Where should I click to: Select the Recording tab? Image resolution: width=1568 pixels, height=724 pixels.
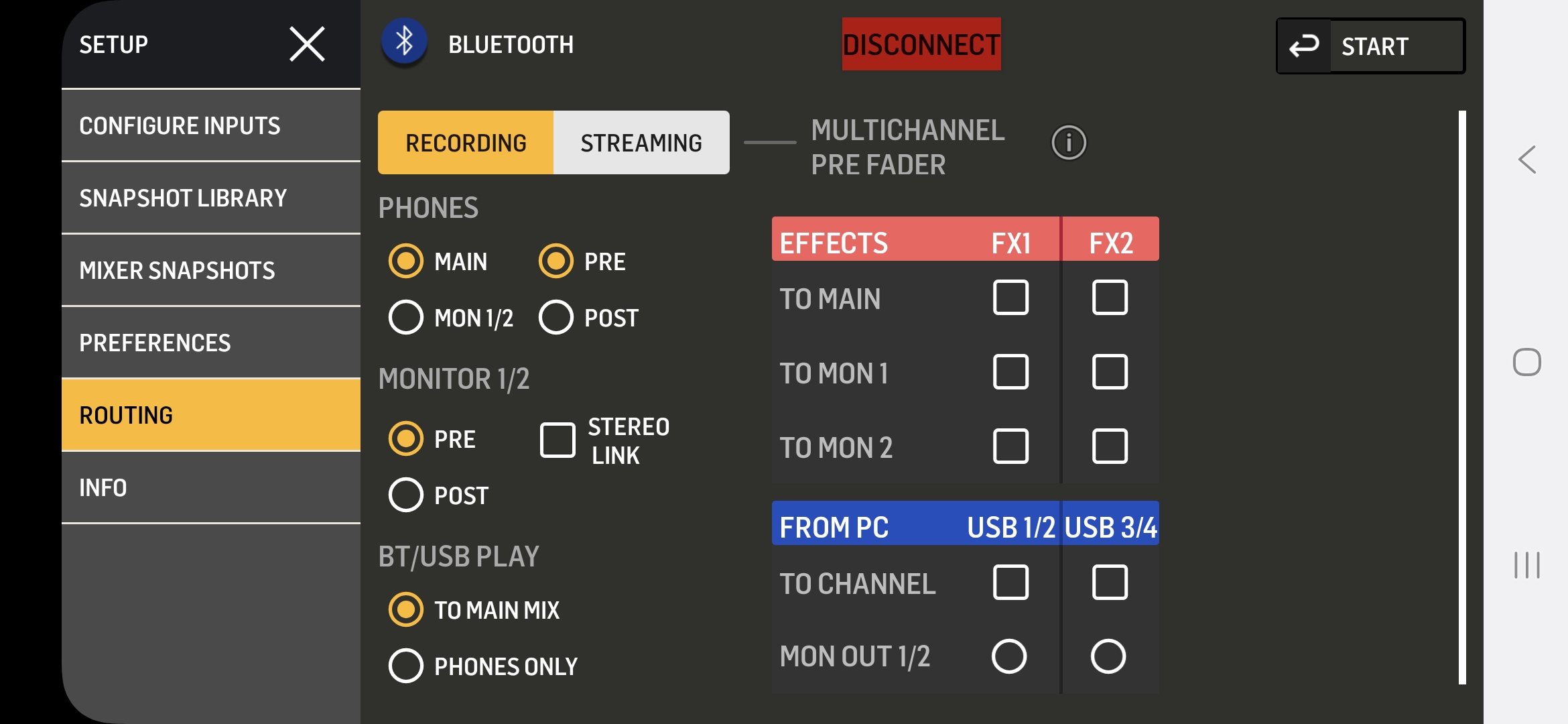(x=466, y=143)
